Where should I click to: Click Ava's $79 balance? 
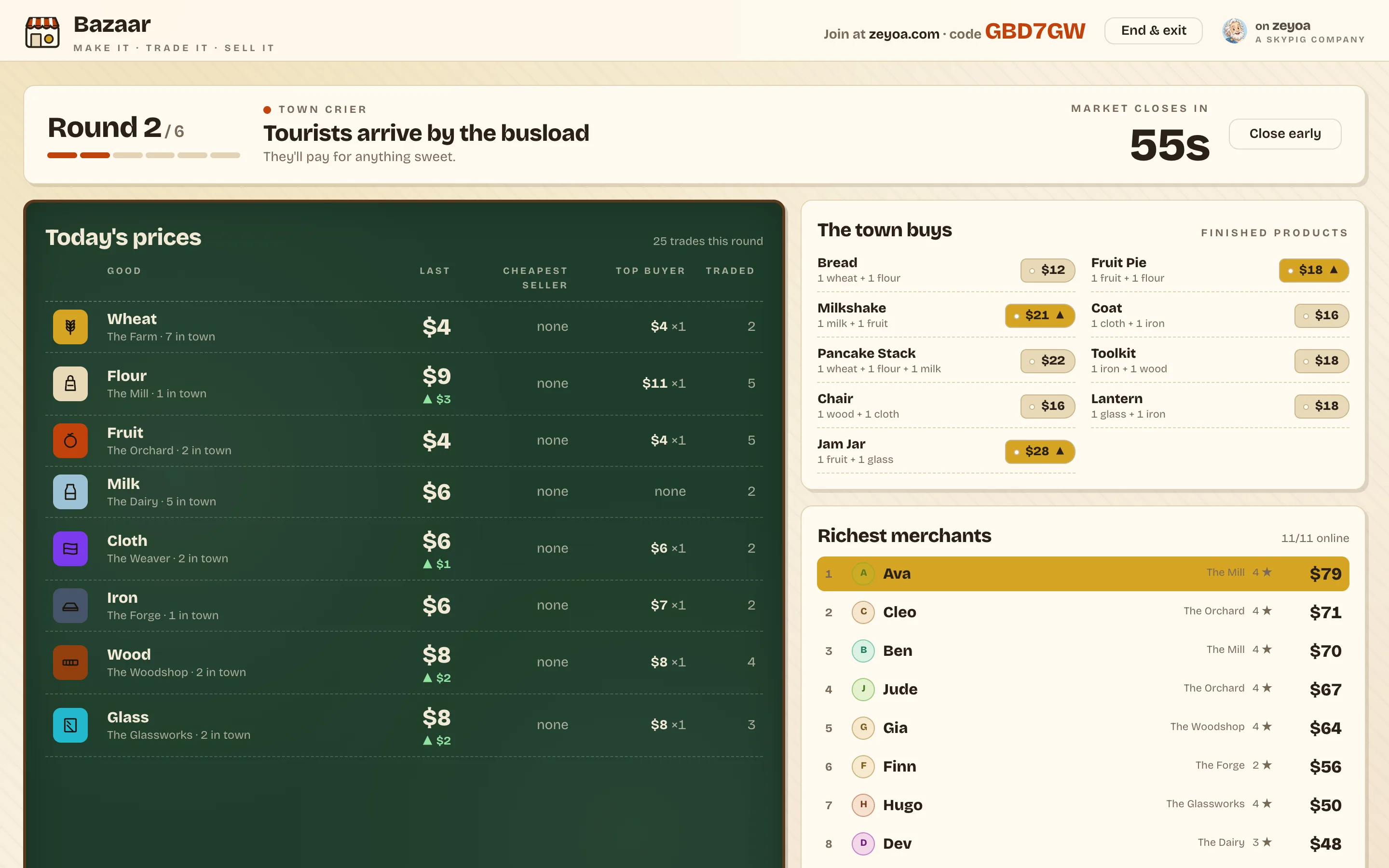pyautogui.click(x=1325, y=573)
